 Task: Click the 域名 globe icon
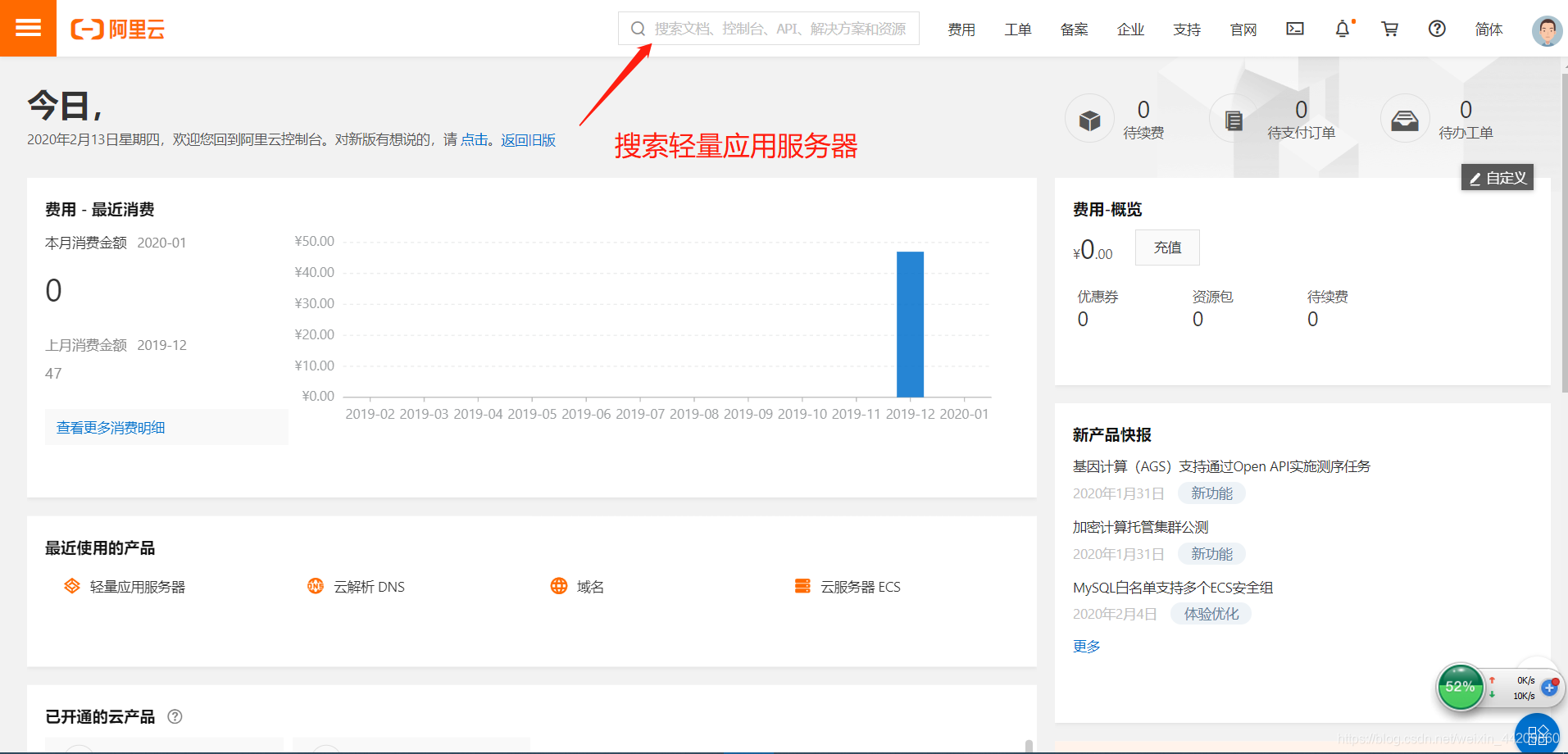tap(559, 586)
